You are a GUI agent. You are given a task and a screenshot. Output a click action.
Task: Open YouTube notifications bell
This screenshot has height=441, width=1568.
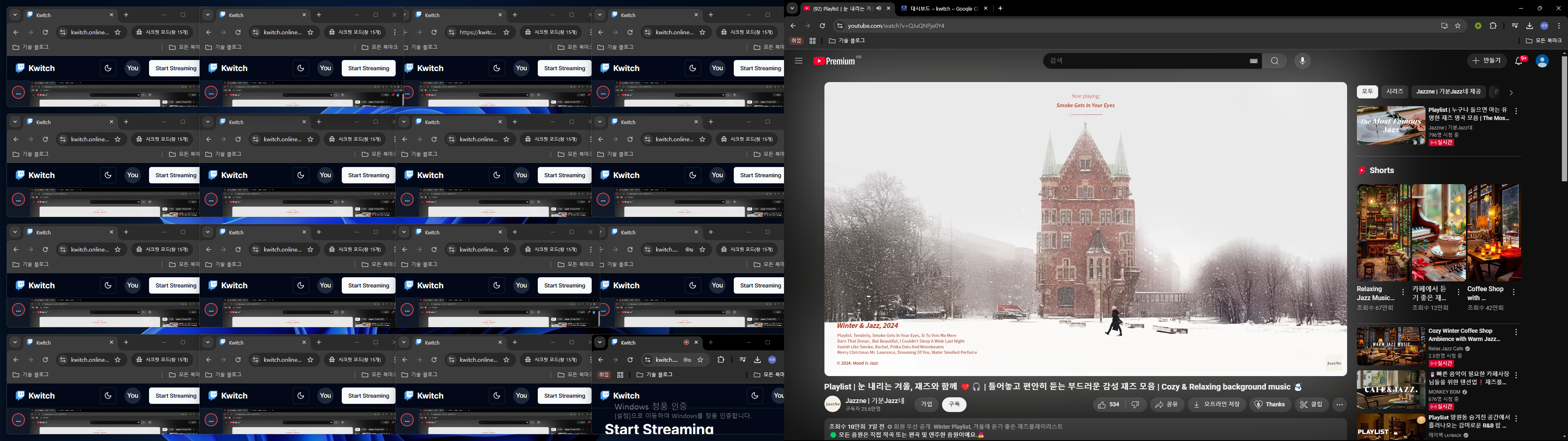[x=1519, y=61]
